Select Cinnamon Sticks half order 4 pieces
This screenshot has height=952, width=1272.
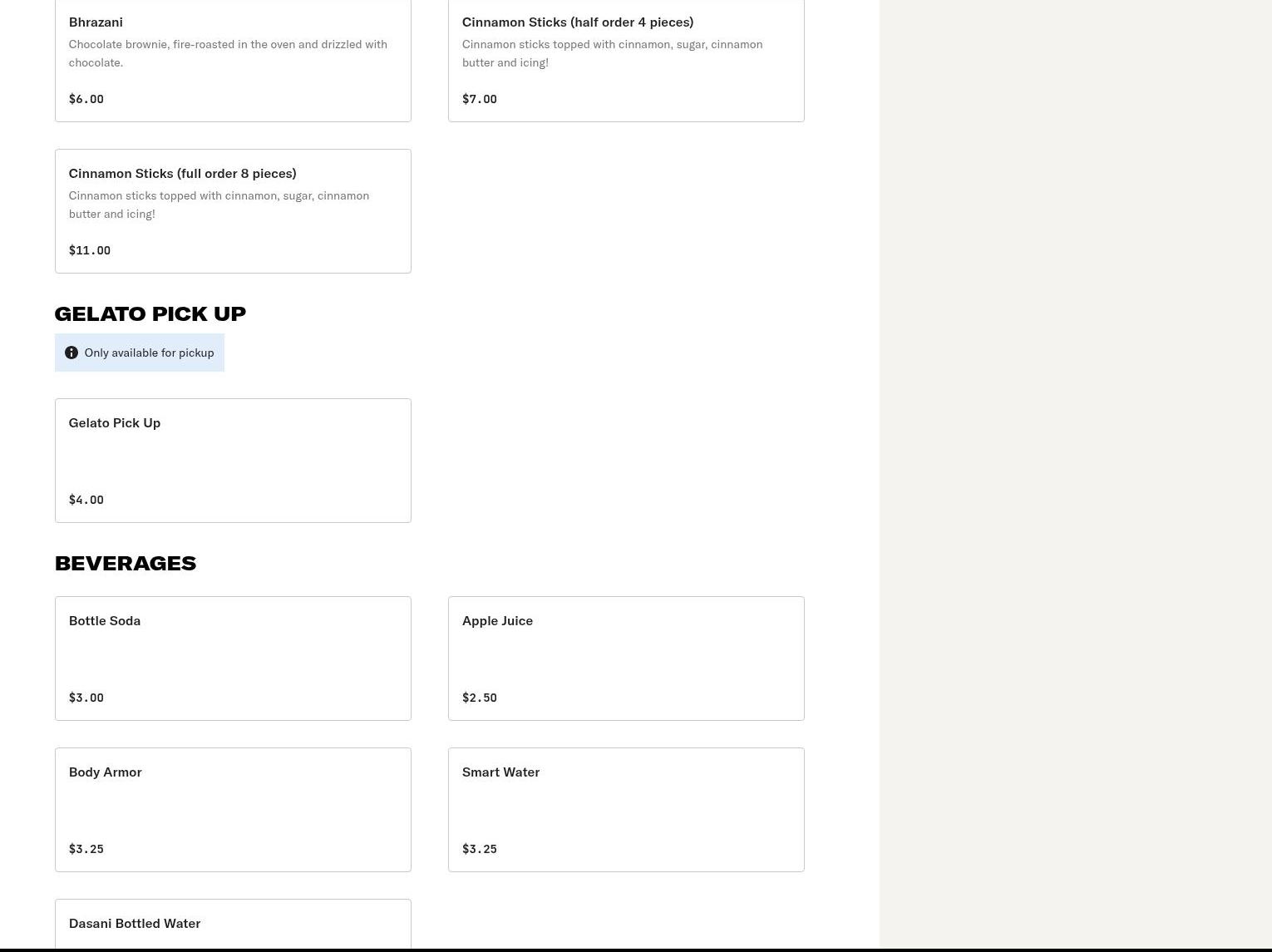click(x=626, y=61)
